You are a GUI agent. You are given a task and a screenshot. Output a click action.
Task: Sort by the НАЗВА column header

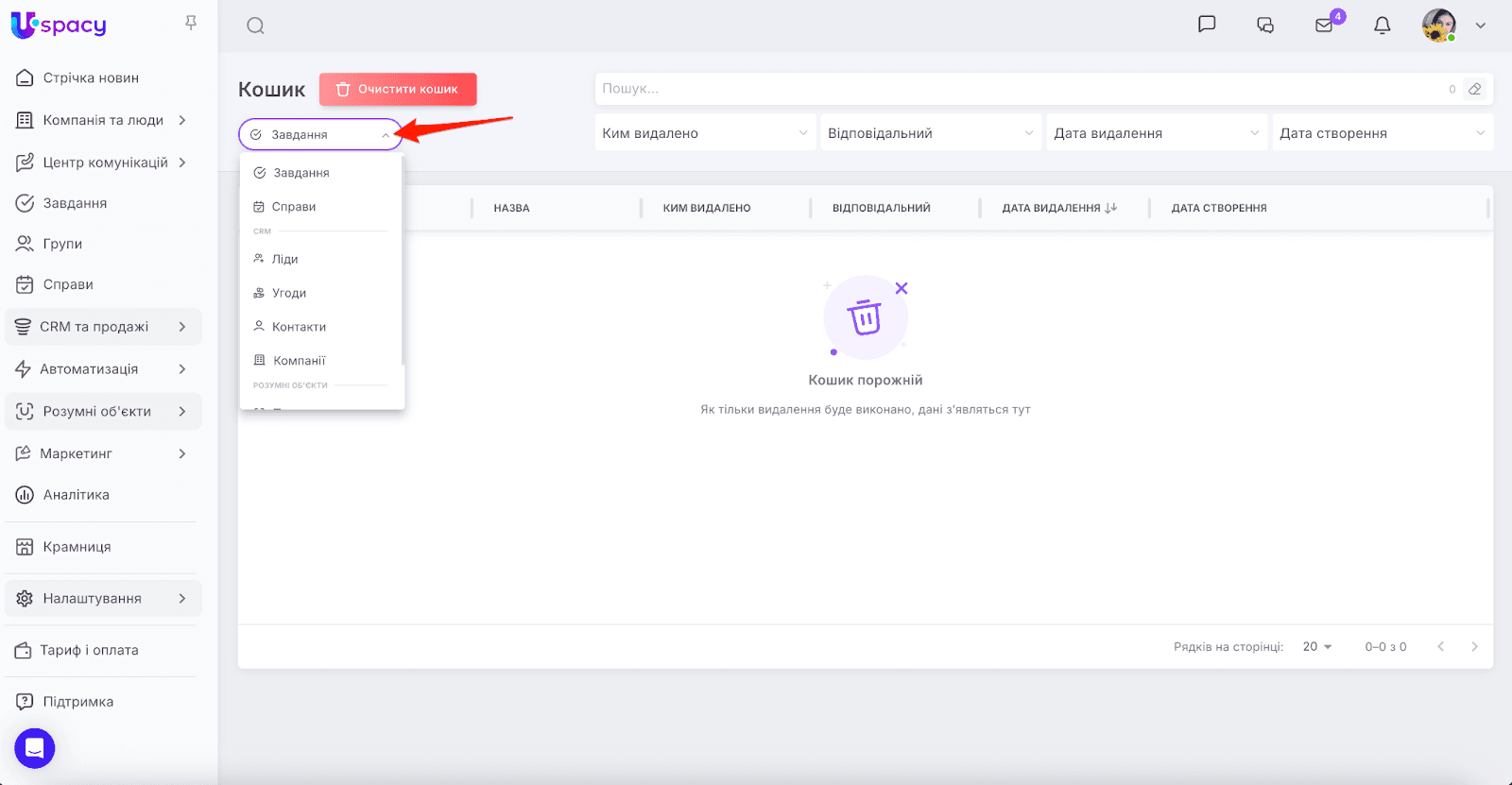pos(511,208)
